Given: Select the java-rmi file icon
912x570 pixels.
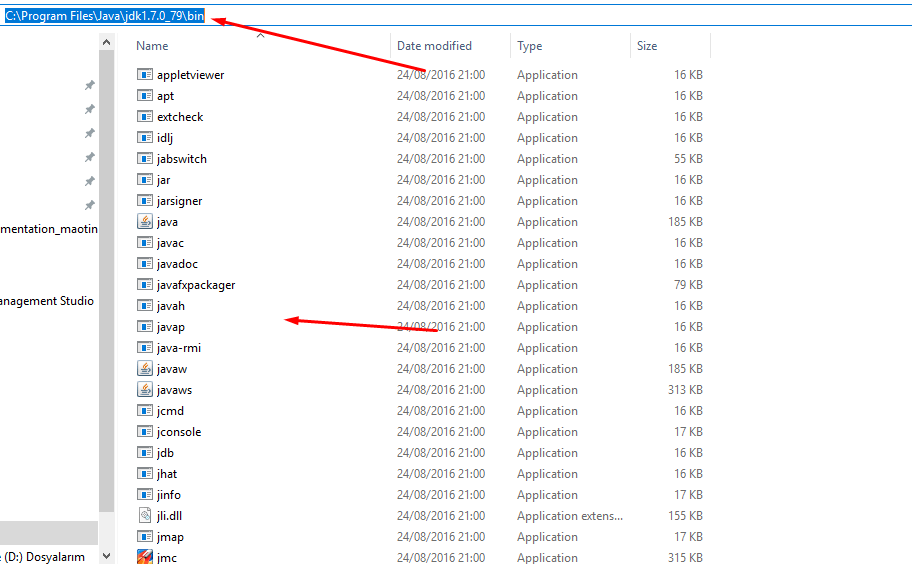Looking at the screenshot, I should point(145,347).
